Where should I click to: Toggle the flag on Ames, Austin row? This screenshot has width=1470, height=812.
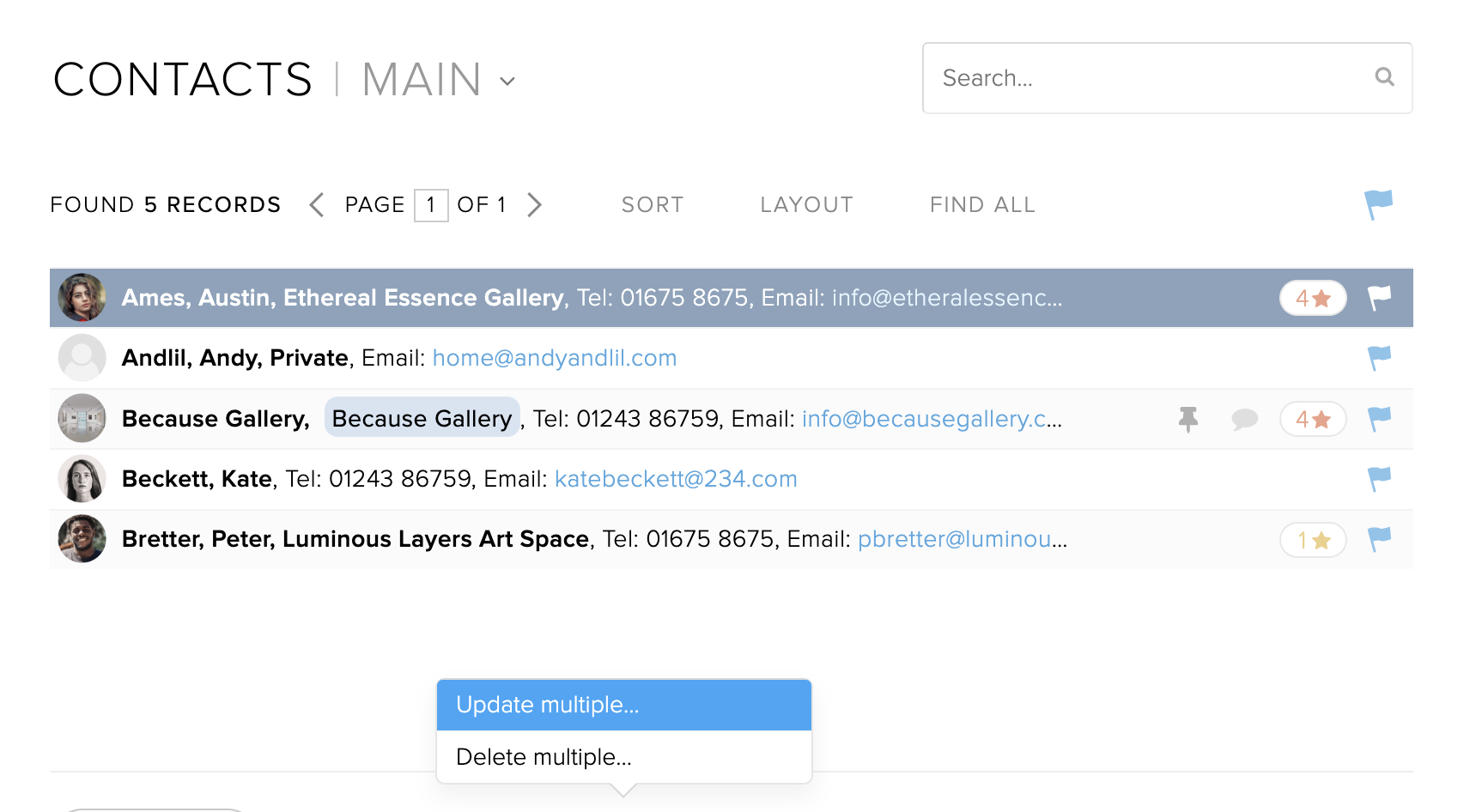pyautogui.click(x=1379, y=298)
